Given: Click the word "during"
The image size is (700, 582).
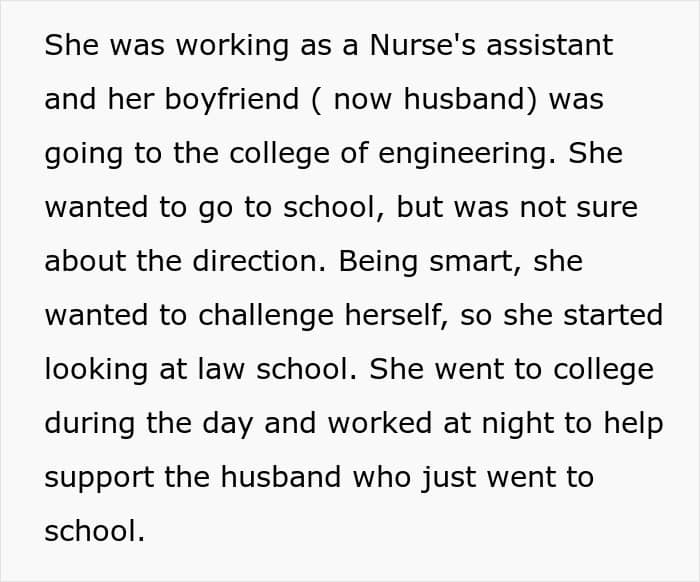Looking at the screenshot, I should pos(90,423).
